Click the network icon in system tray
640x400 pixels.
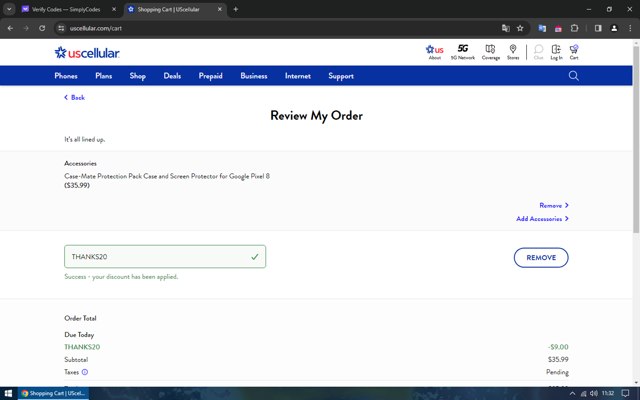click(583, 393)
